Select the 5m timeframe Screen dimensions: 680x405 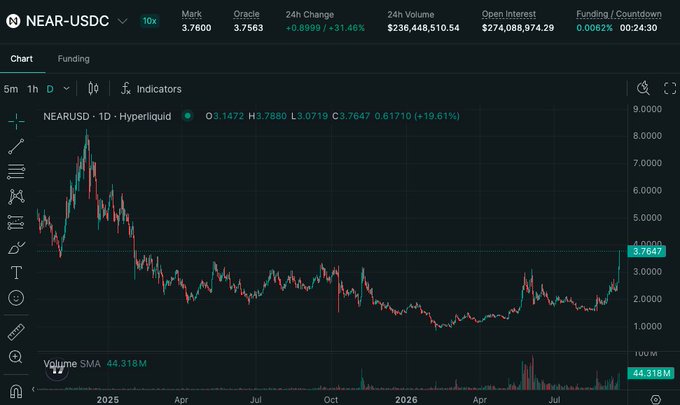click(11, 89)
